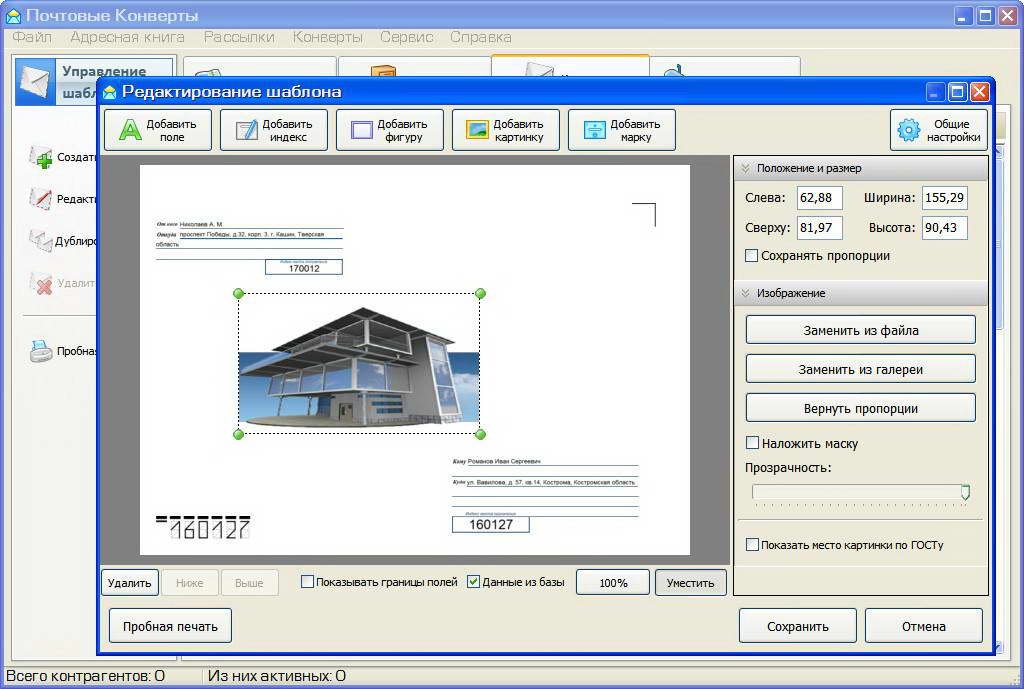The height and width of the screenshot is (689, 1024).
Task: Toggle the Наложить маску checkbox
Action: point(753,443)
